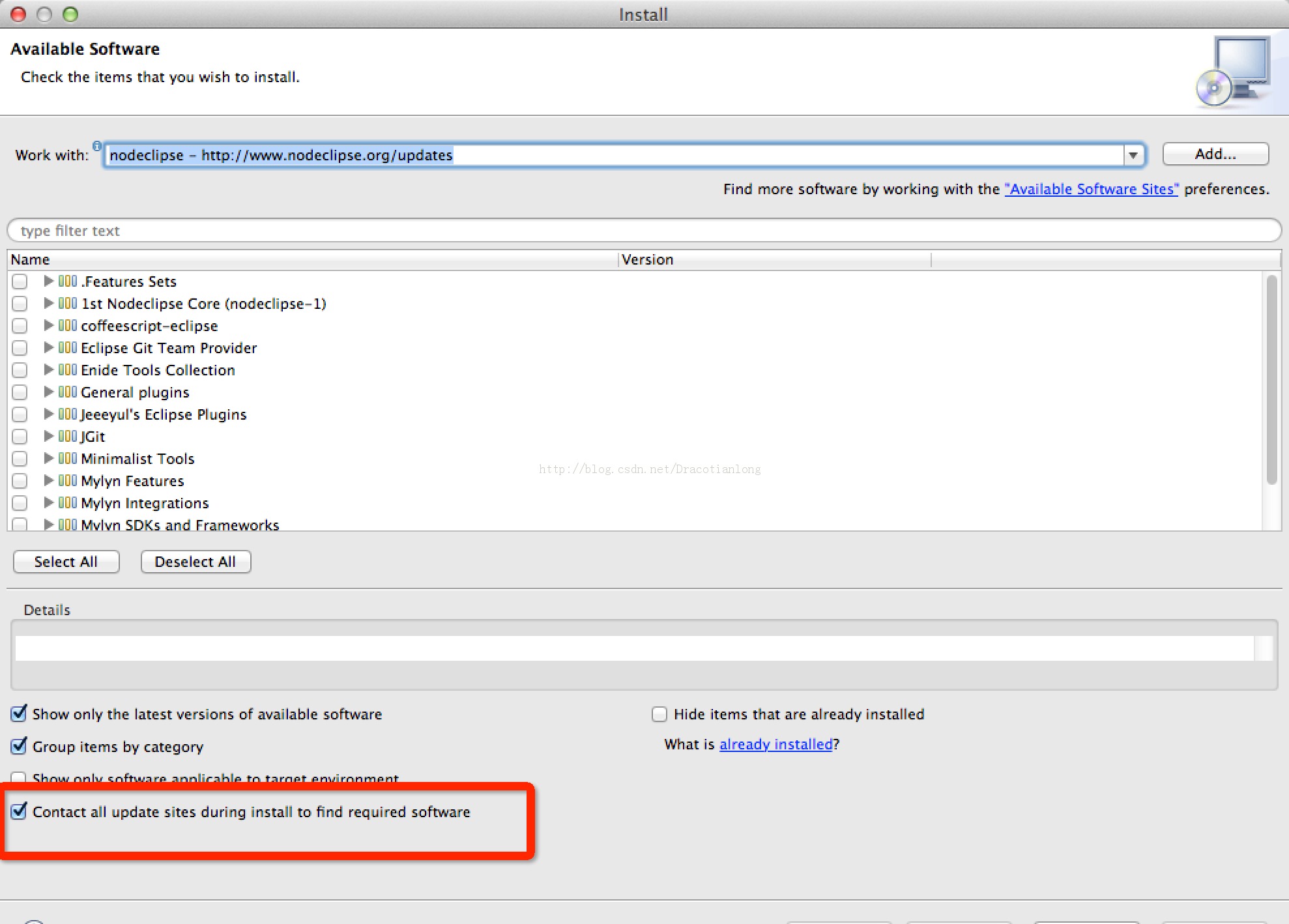Open the Work with site dropdown arrow
This screenshot has height=924, width=1289.
click(1133, 155)
